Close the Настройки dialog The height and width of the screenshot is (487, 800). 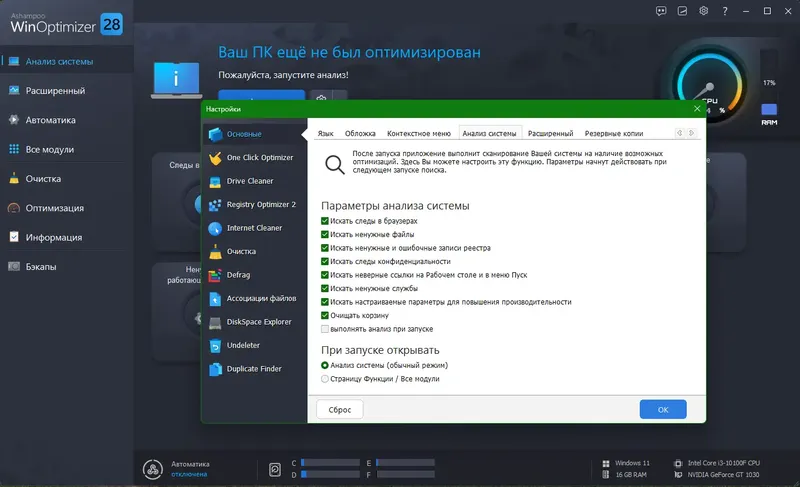pyautogui.click(x=697, y=109)
